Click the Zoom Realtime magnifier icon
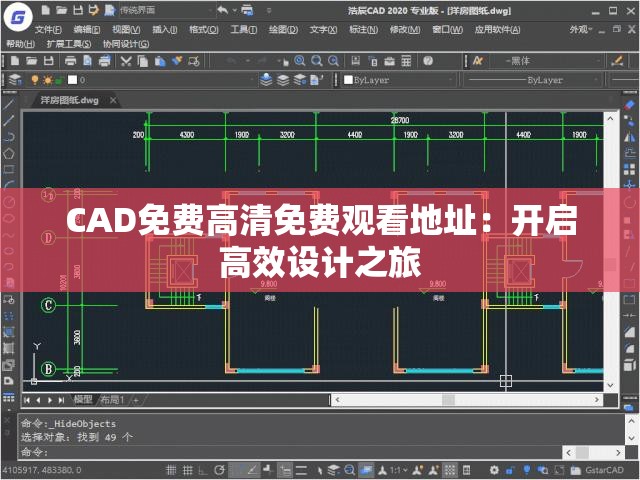Image resolution: width=640 pixels, height=480 pixels. point(300,61)
